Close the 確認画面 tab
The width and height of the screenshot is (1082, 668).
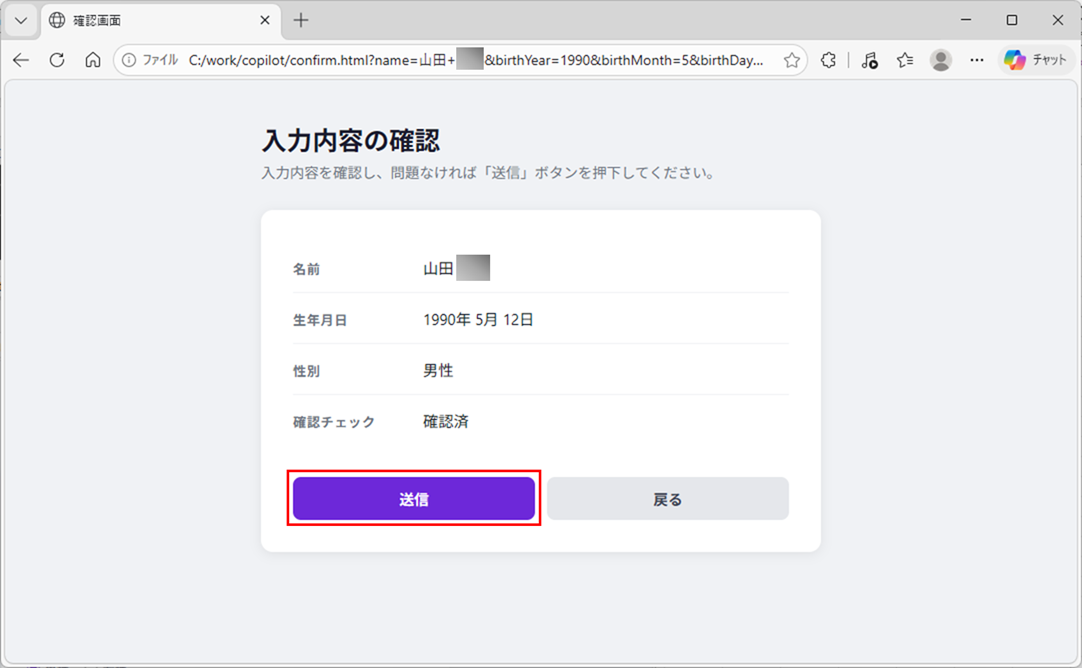click(x=265, y=20)
